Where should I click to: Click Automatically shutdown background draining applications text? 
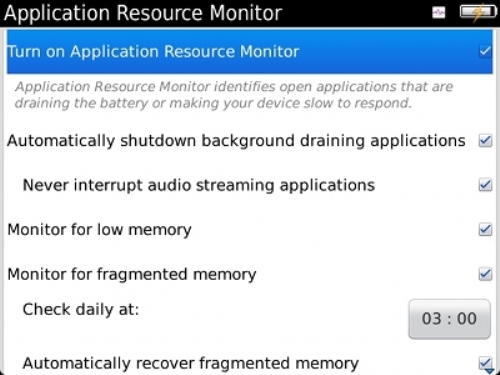[x=236, y=141]
